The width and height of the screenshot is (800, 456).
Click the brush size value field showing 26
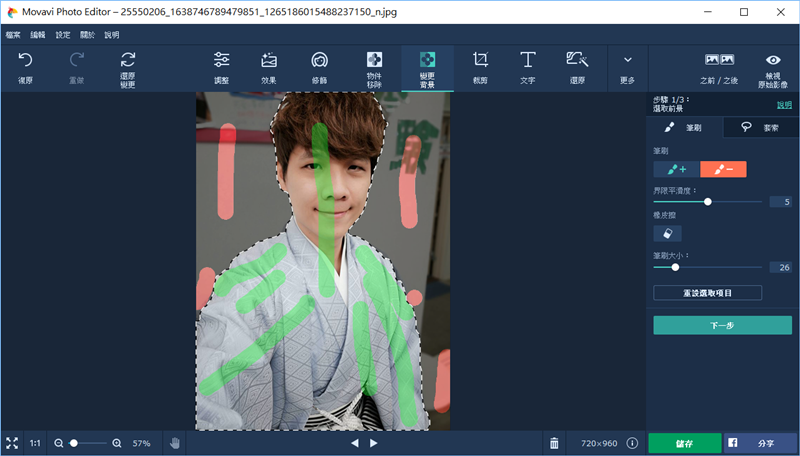click(x=781, y=267)
